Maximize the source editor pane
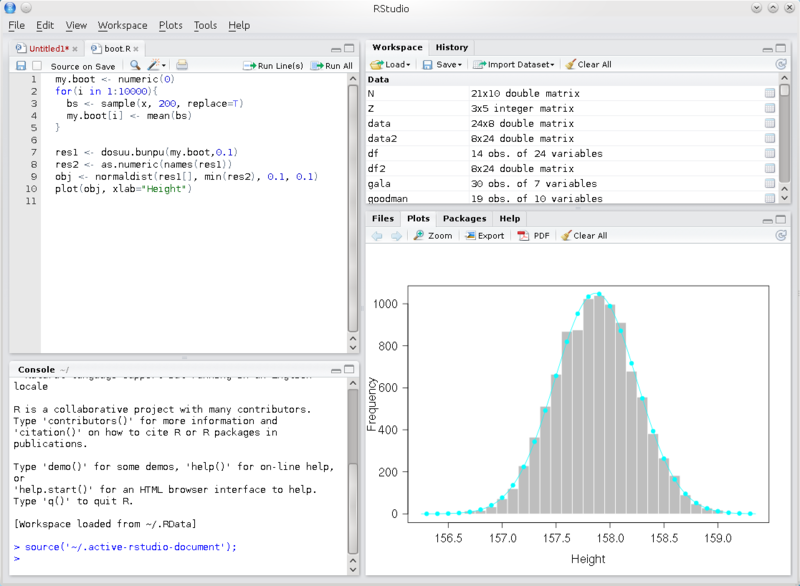This screenshot has width=800, height=586. 349,48
